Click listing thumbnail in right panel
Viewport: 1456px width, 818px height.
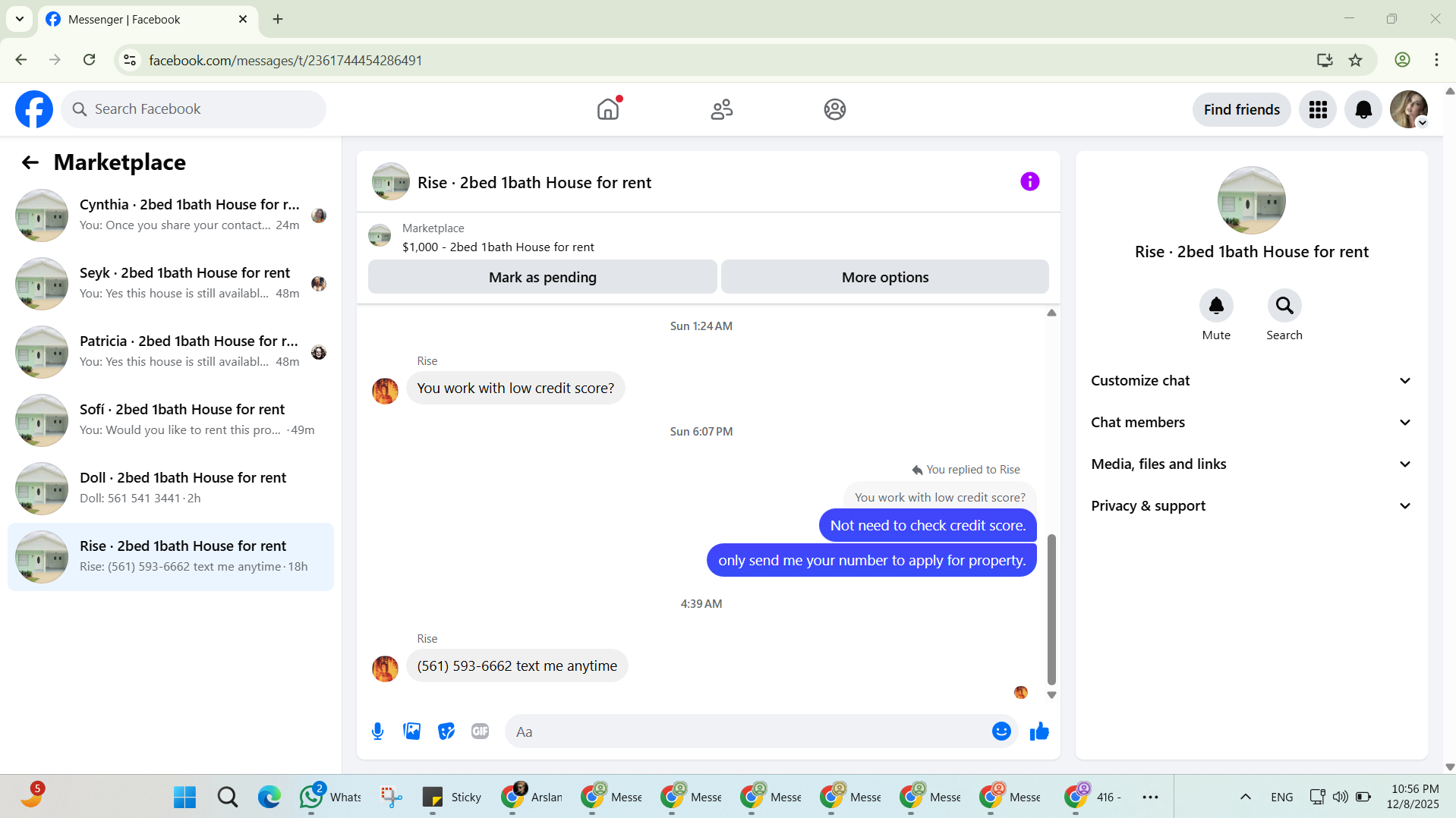click(1251, 200)
